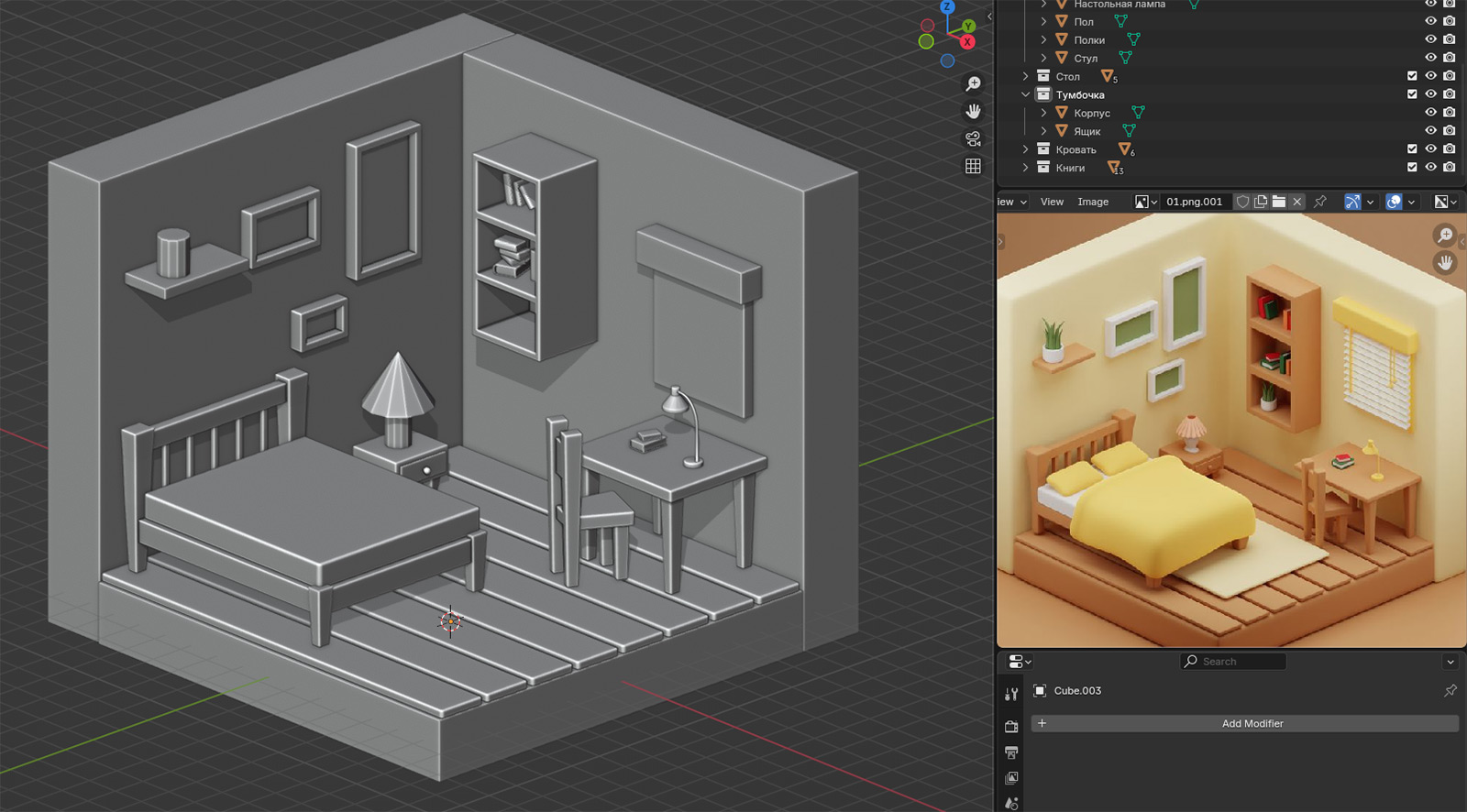This screenshot has width=1467, height=812.
Task: Toggle camera view in the viewport
Action: click(x=973, y=139)
